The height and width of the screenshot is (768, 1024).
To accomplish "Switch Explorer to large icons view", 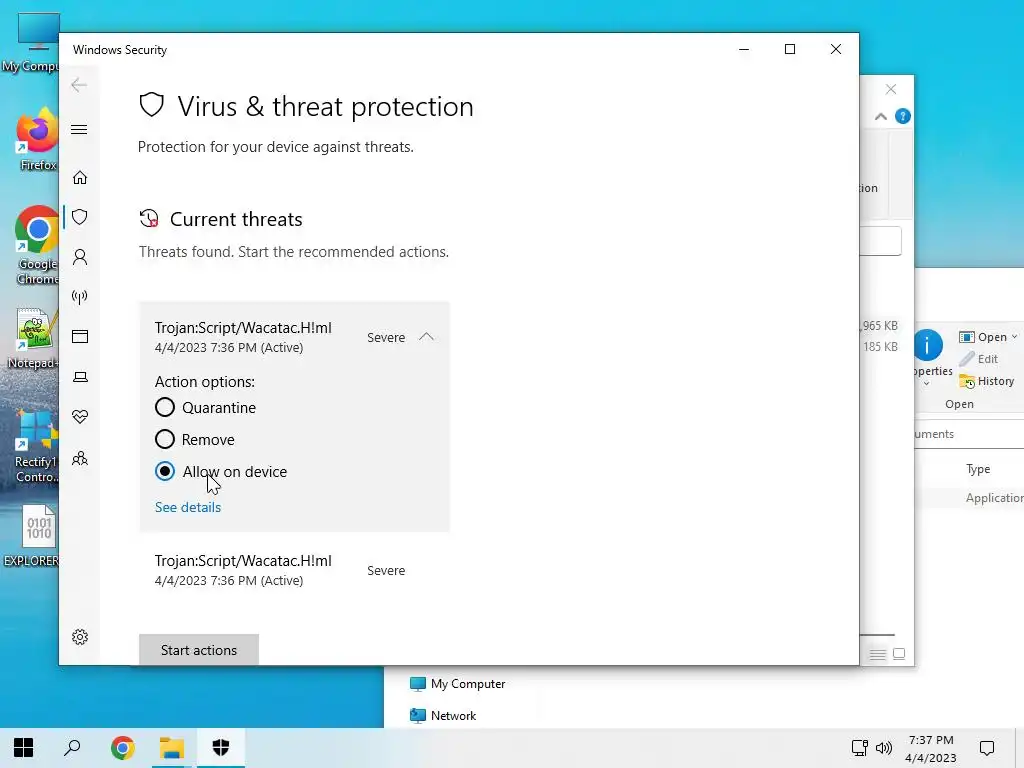I will [x=899, y=654].
